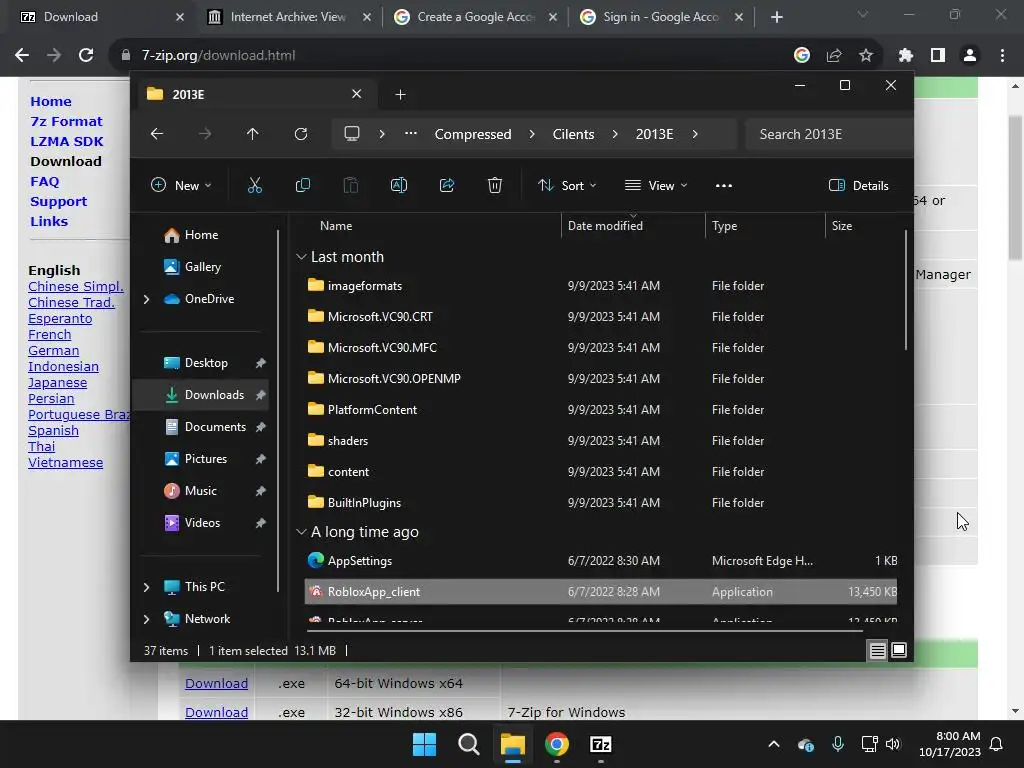Go up one folder with the Up arrow
This screenshot has height=768, width=1024.
(x=253, y=134)
